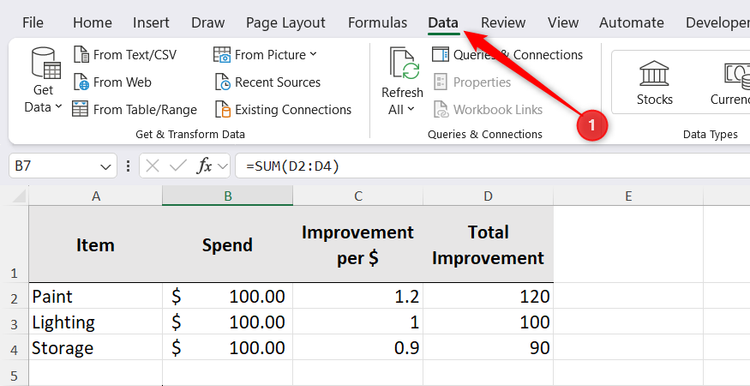This screenshot has height=386, width=750.
Task: Select row 5 header
Action: pyautogui.click(x=14, y=373)
